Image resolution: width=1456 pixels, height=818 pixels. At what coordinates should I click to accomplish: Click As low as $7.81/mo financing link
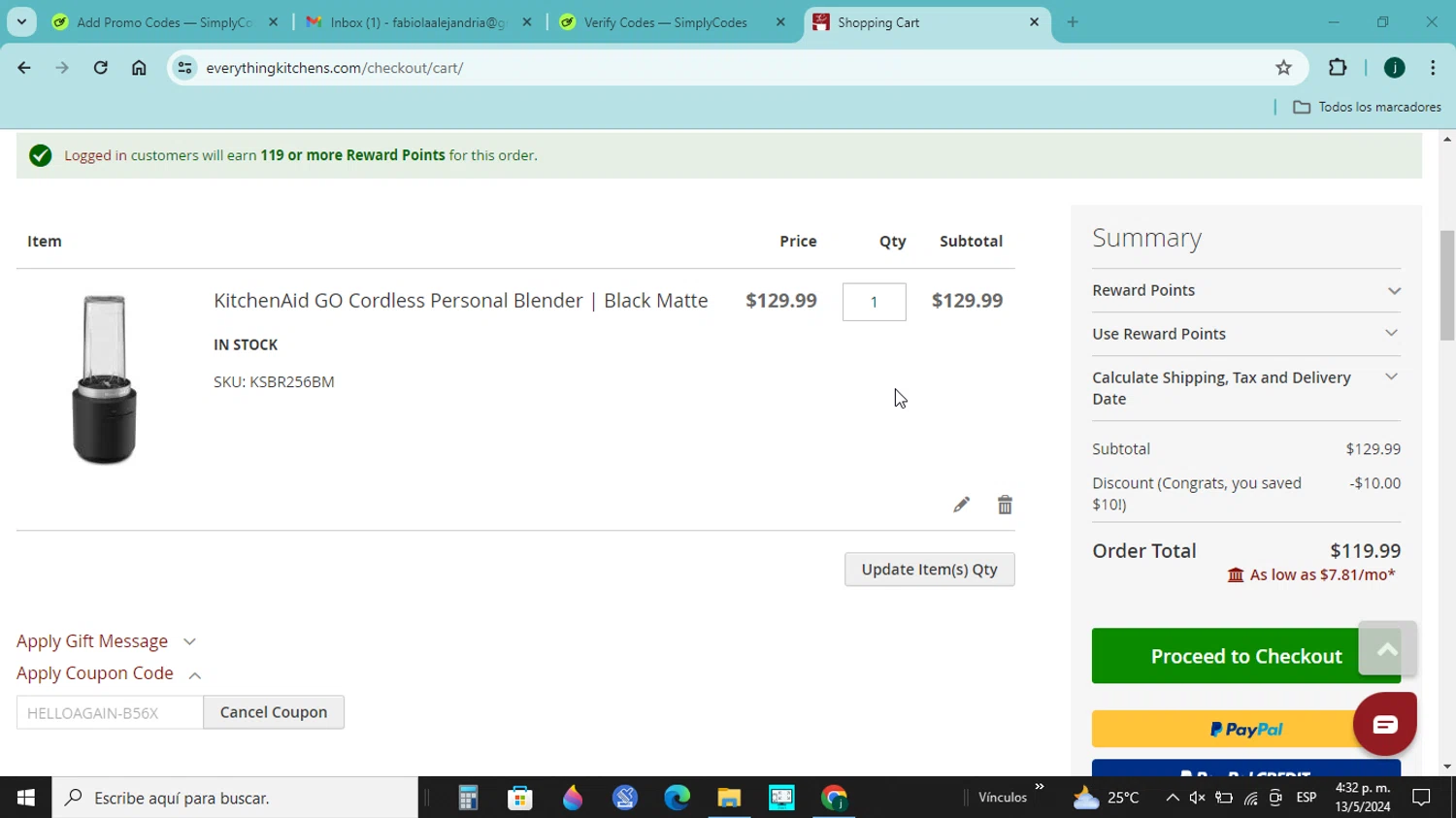[1311, 575]
